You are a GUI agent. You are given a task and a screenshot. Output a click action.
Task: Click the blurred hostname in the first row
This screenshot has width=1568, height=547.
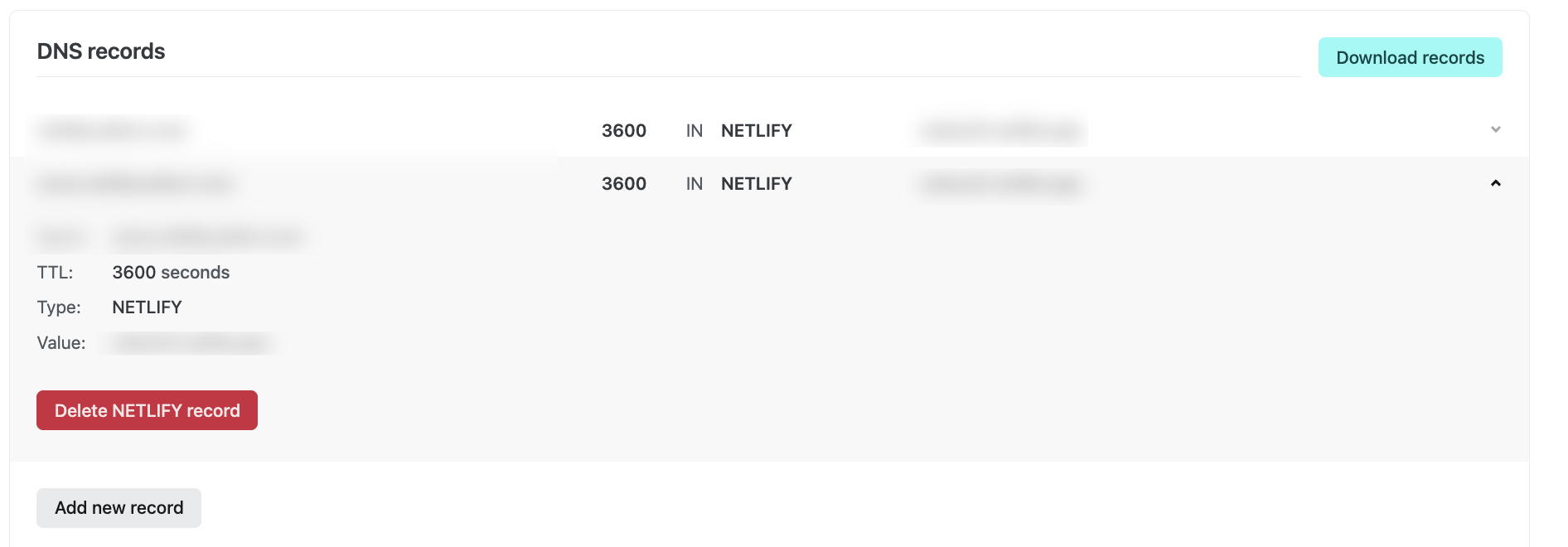pos(111,130)
